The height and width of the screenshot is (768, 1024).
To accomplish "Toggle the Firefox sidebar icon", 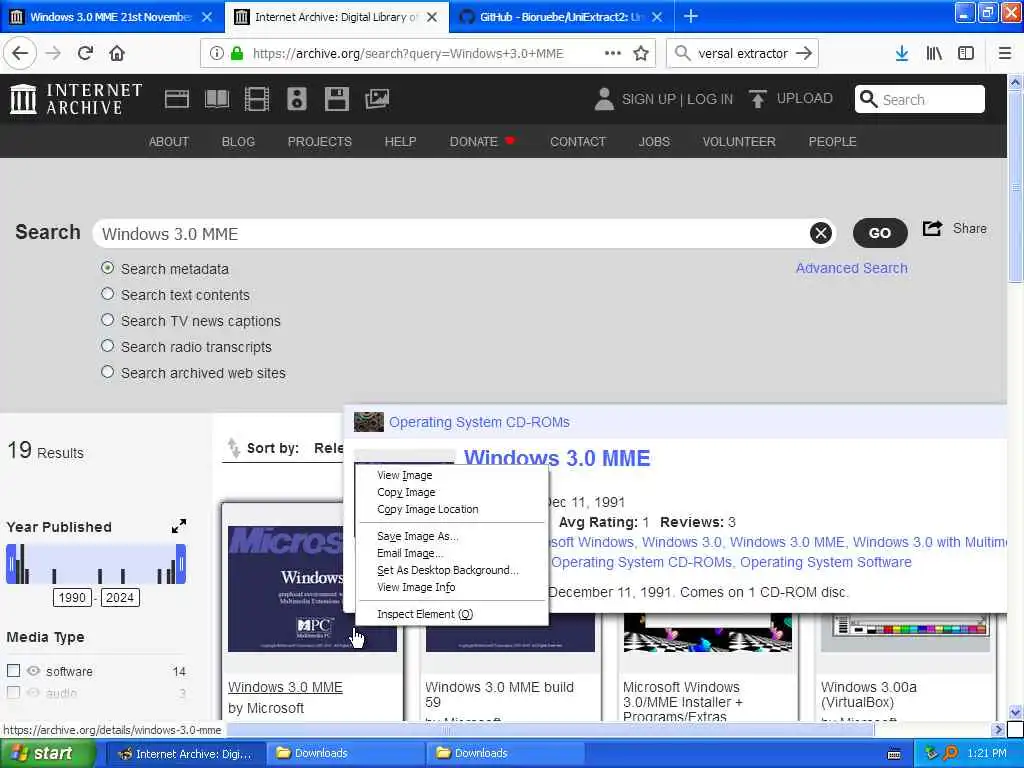I will pyautogui.click(x=966, y=54).
